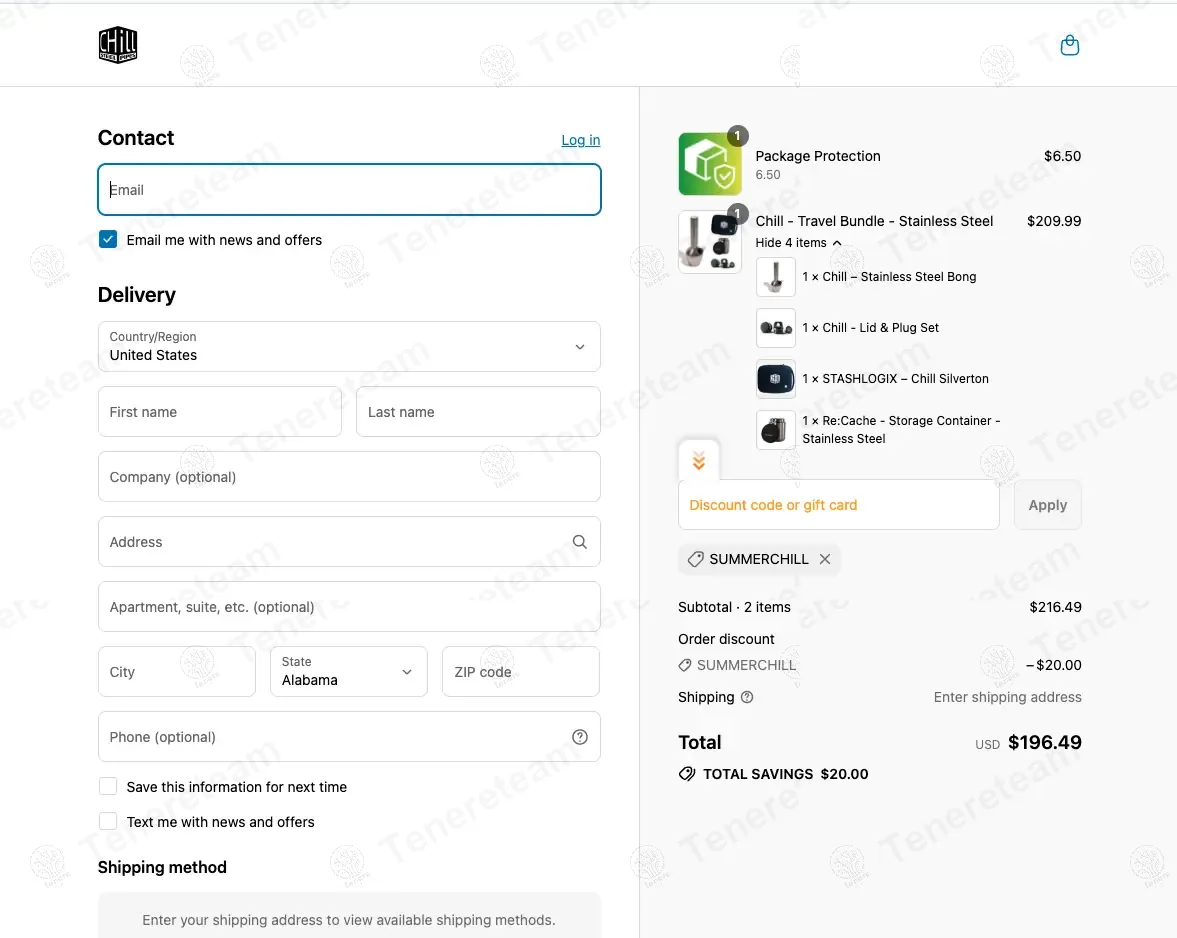This screenshot has width=1177, height=938.
Task: Click the Apply discount button
Action: [x=1048, y=505]
